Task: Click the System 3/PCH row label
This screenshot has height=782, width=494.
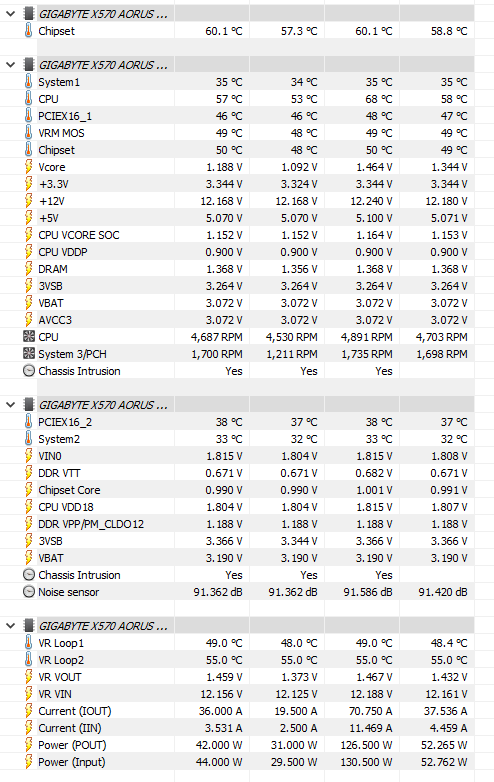Action: [72, 354]
